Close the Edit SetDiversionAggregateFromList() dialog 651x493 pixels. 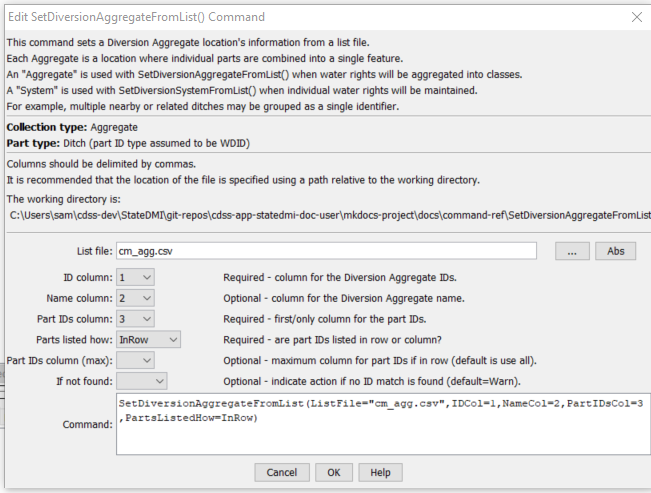tap(636, 17)
